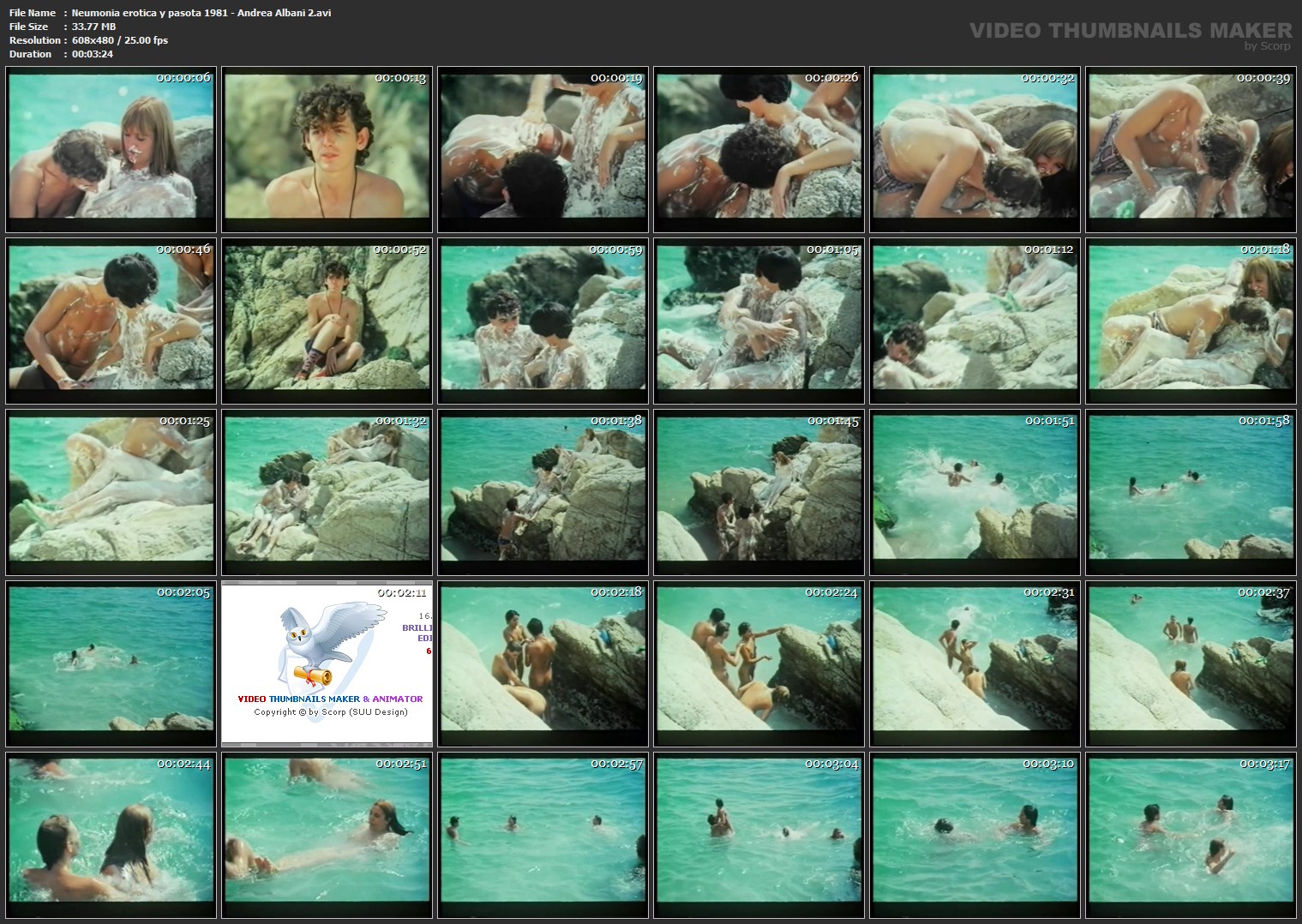Image resolution: width=1302 pixels, height=924 pixels.
Task: Choose the frame marked 00:03:04
Action: coord(759,836)
